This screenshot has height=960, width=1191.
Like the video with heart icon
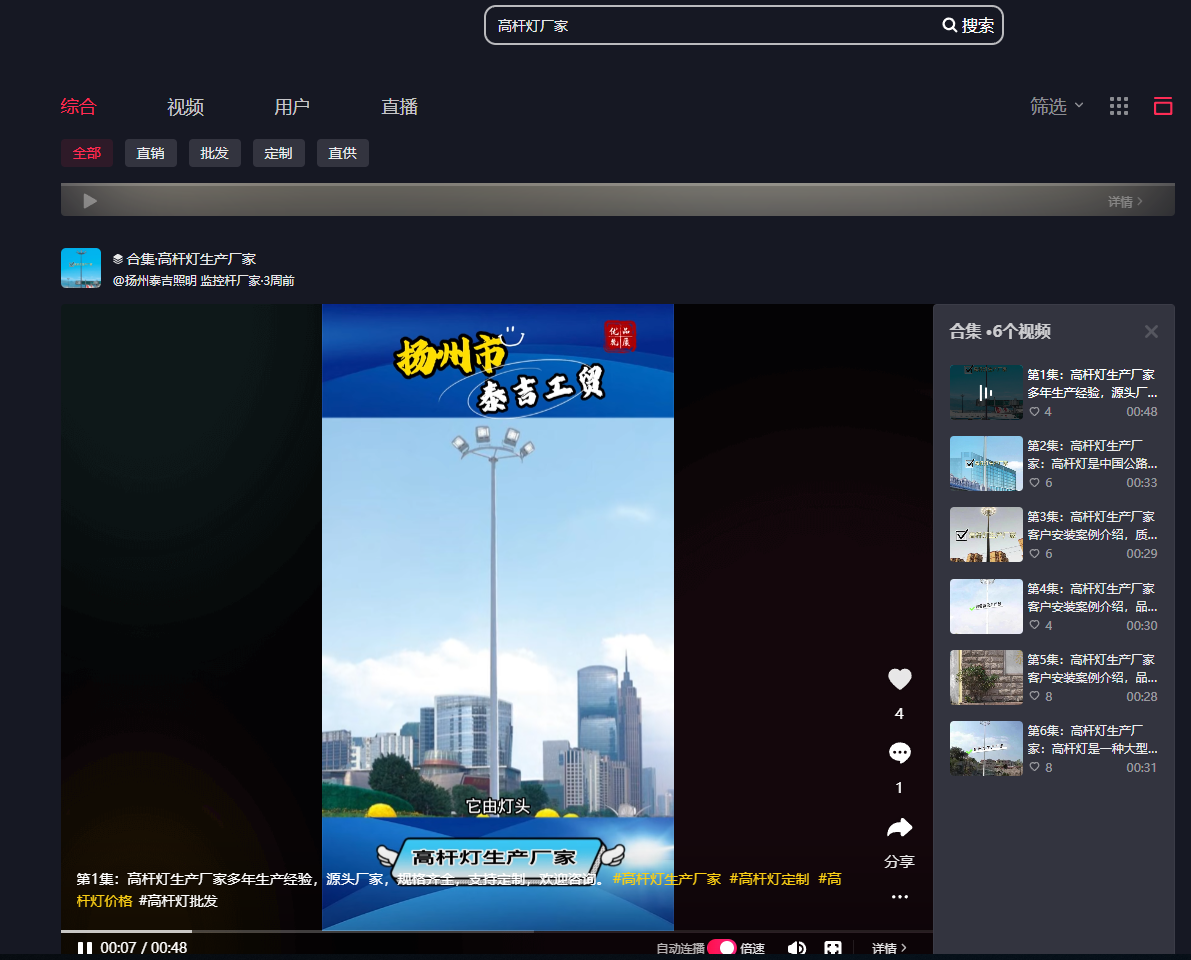(899, 680)
